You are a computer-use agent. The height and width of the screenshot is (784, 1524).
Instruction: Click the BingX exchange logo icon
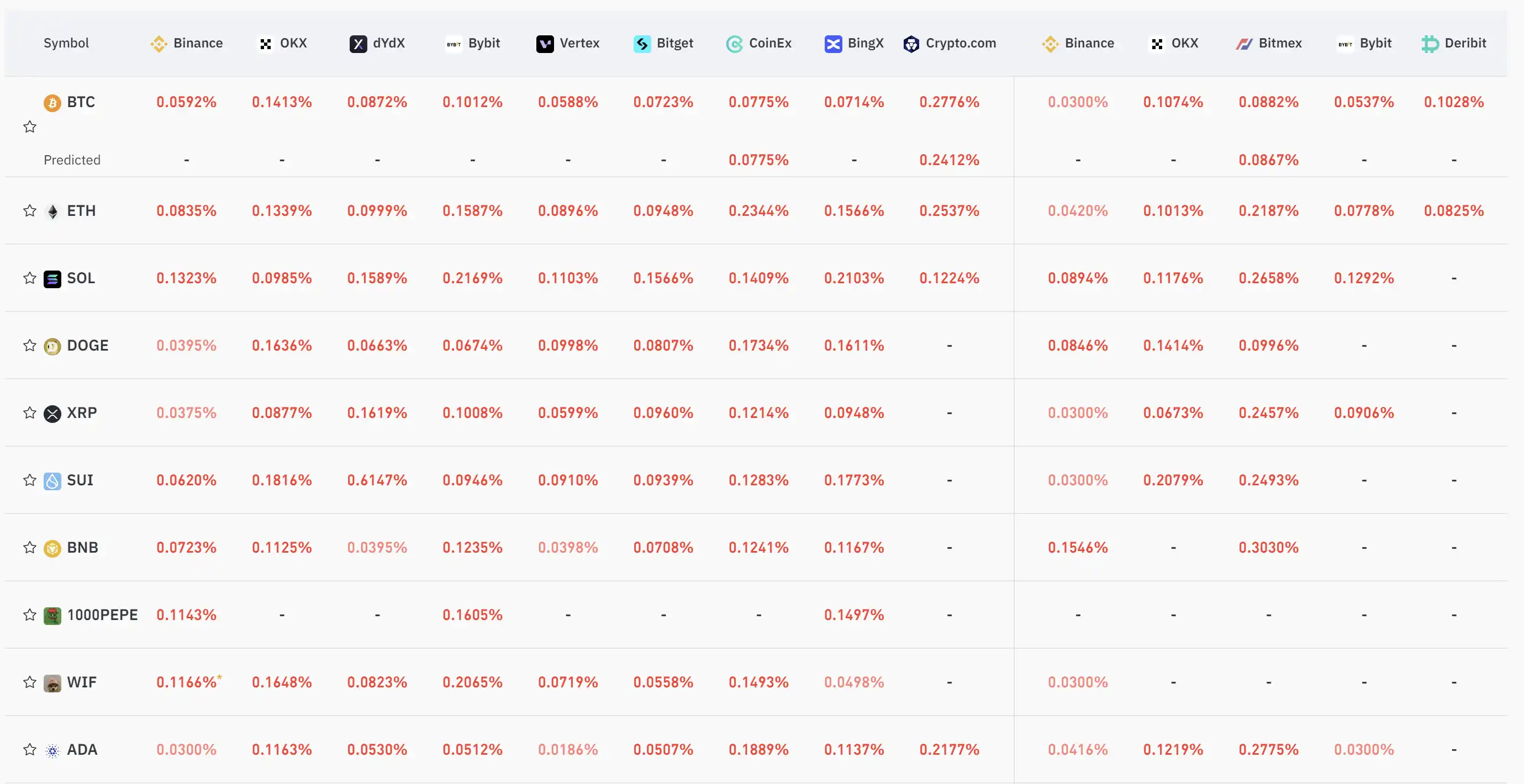point(833,44)
